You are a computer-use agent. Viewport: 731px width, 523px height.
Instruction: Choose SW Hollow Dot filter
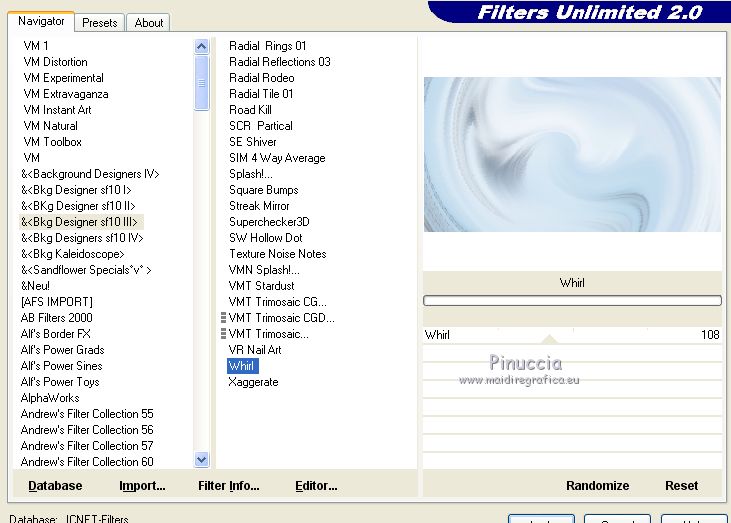[266, 238]
